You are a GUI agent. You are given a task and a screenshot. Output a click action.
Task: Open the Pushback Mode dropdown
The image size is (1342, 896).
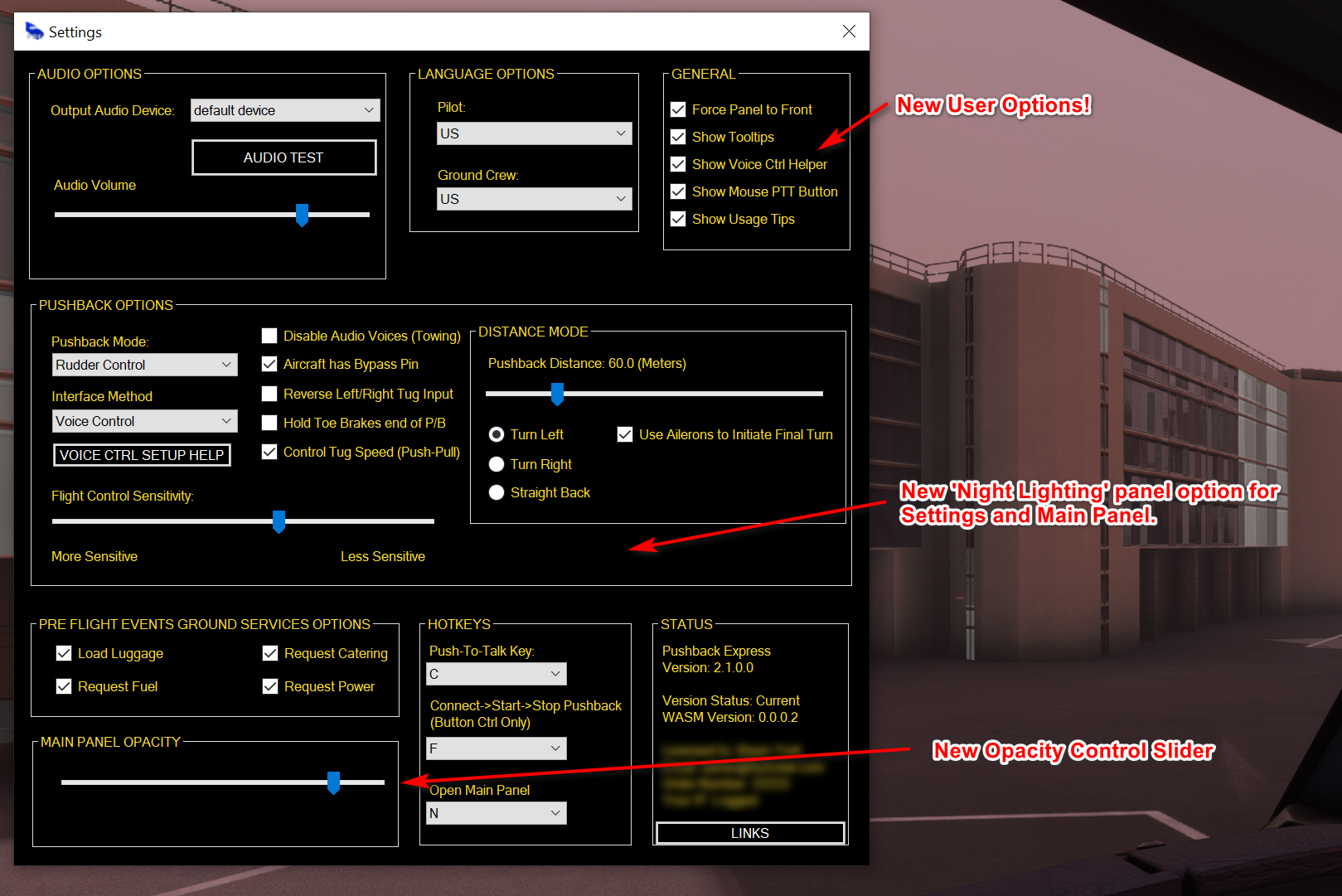(145, 365)
